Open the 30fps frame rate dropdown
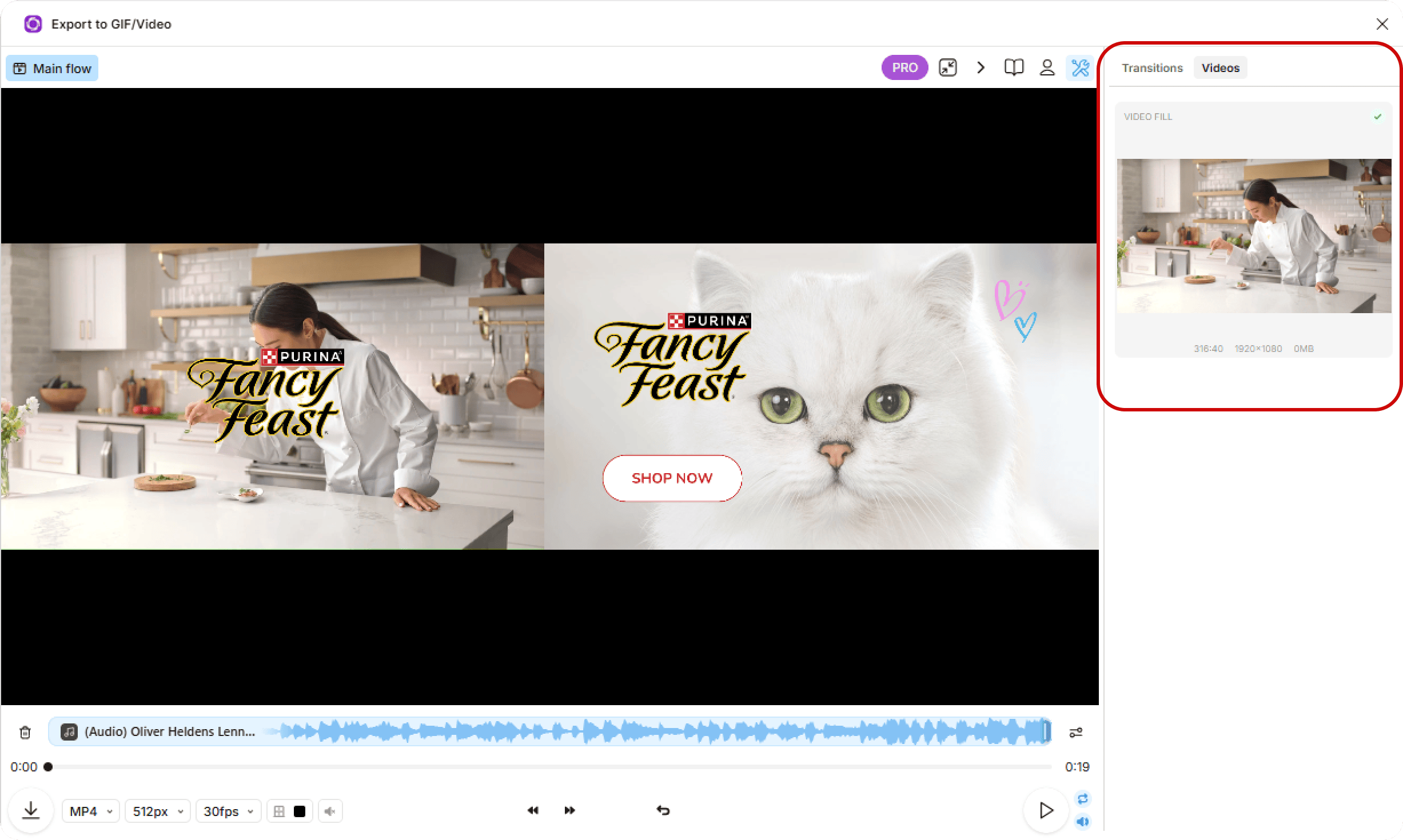 pyautogui.click(x=228, y=811)
